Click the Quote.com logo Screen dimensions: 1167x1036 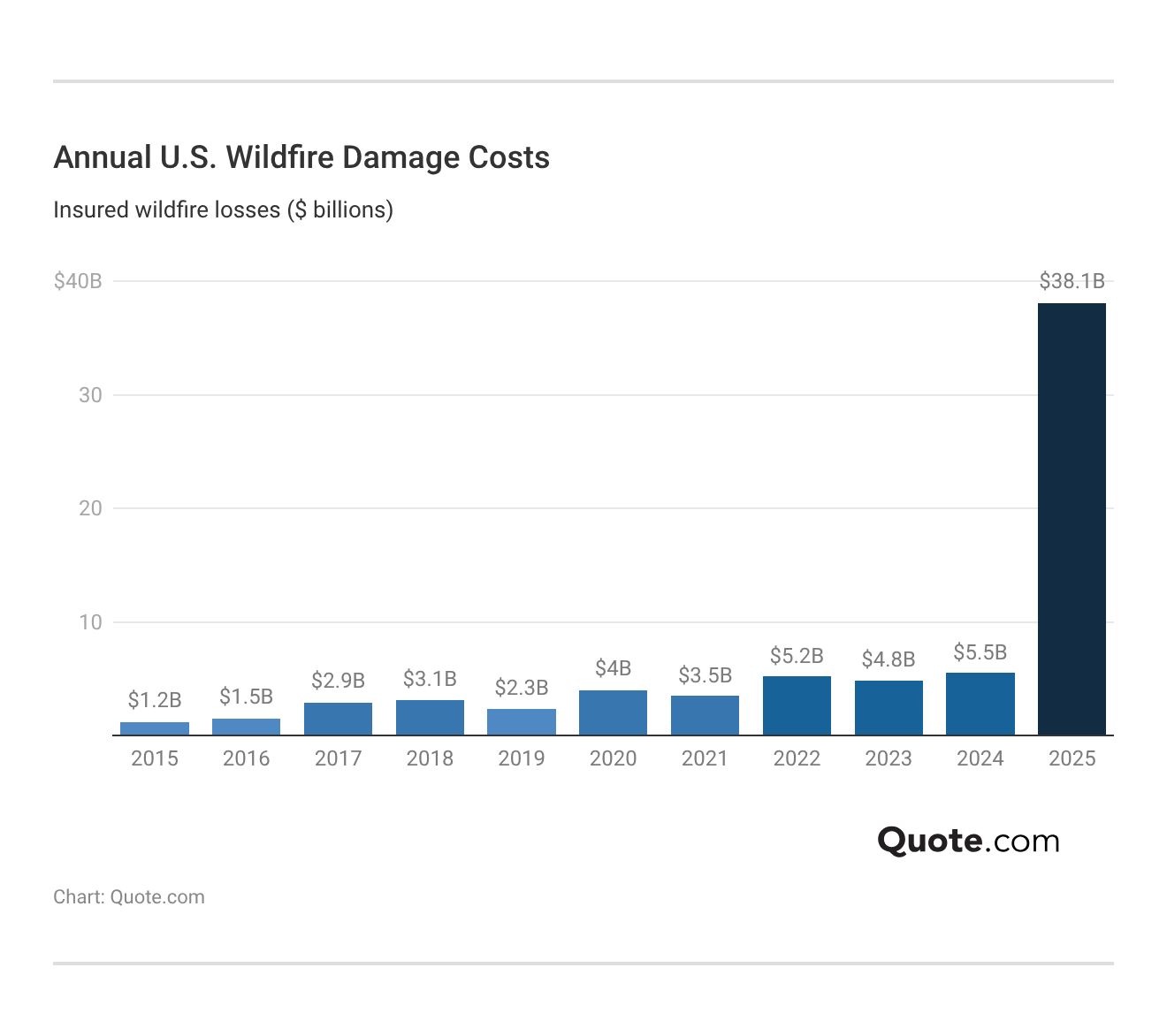pos(968,841)
